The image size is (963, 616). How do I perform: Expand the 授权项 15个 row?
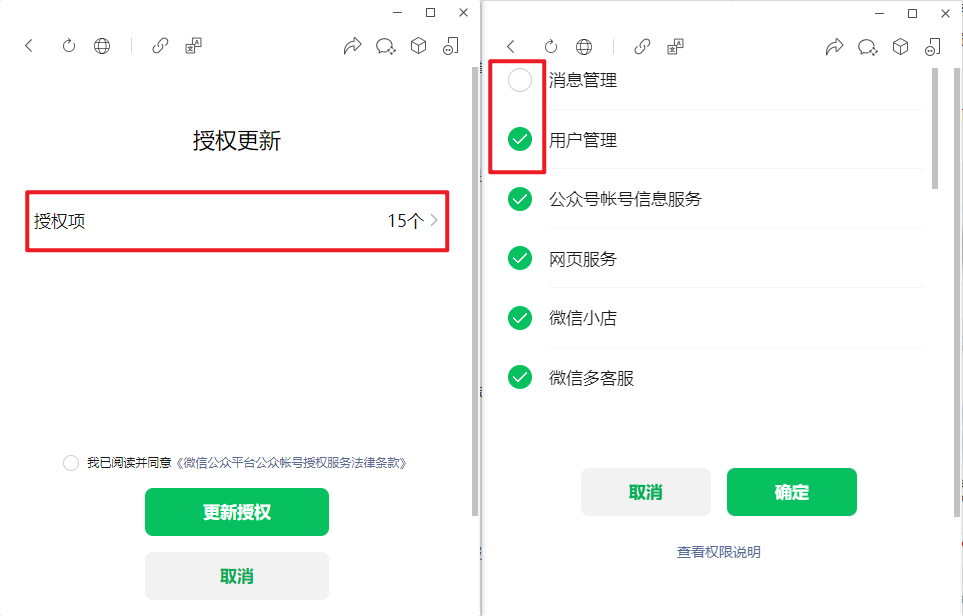pyautogui.click(x=237, y=221)
